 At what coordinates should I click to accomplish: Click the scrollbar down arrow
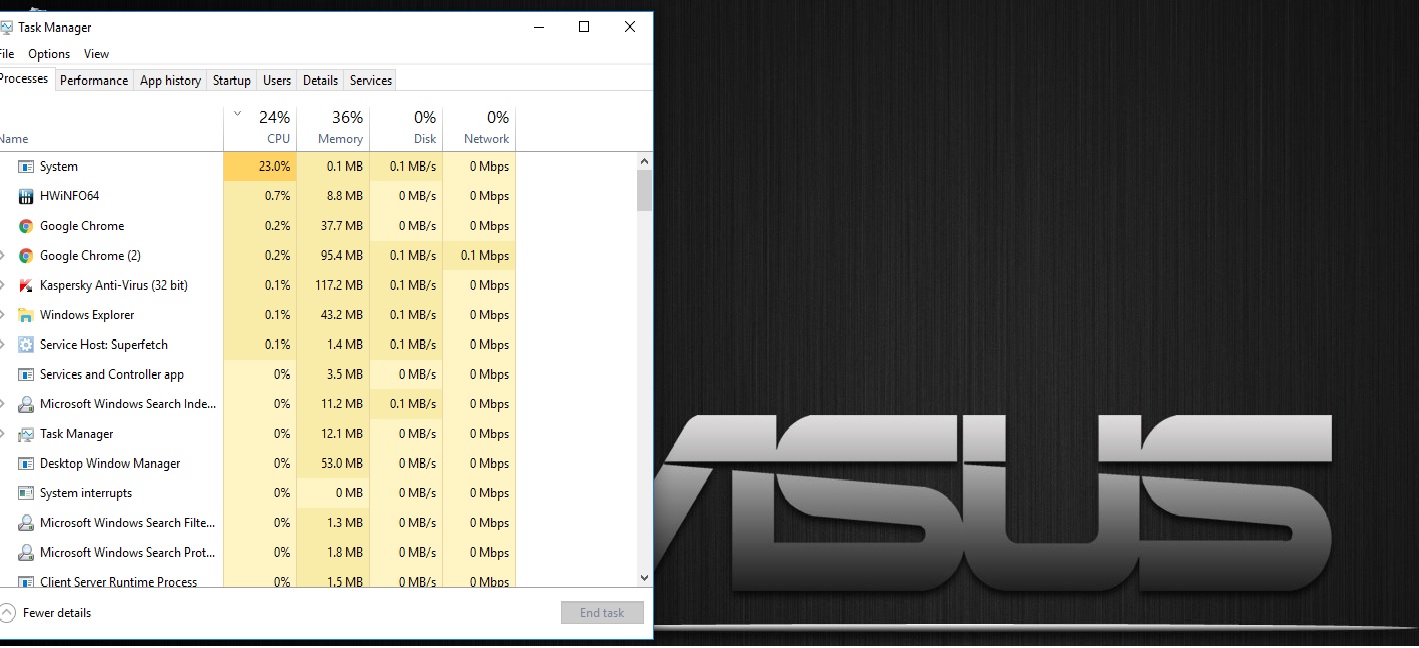point(644,577)
